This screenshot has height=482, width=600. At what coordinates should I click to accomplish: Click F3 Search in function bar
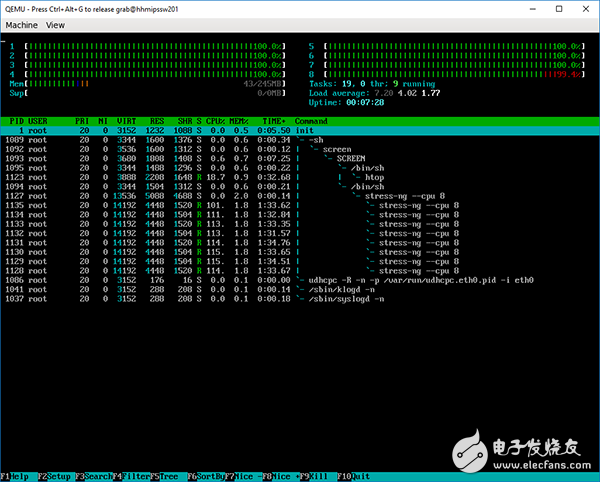coord(95,477)
